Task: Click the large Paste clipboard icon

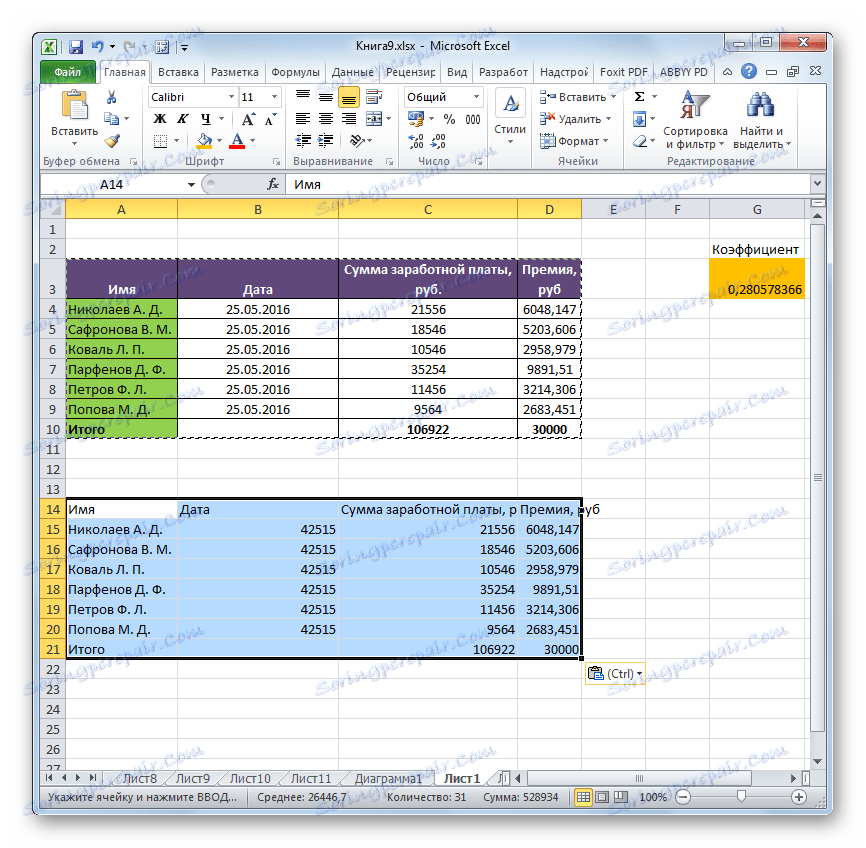Action: [x=75, y=106]
